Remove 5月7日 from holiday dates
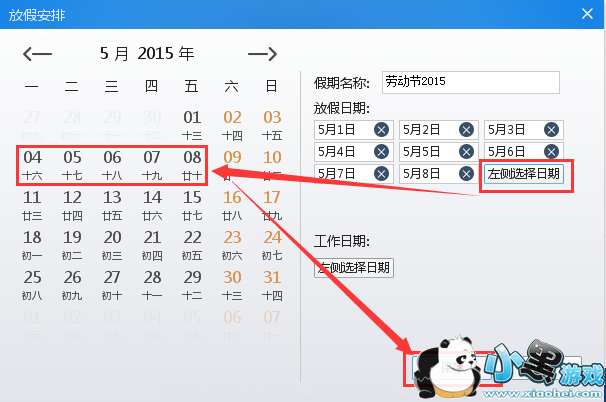Screen dimensions: 606x402 click(381, 174)
